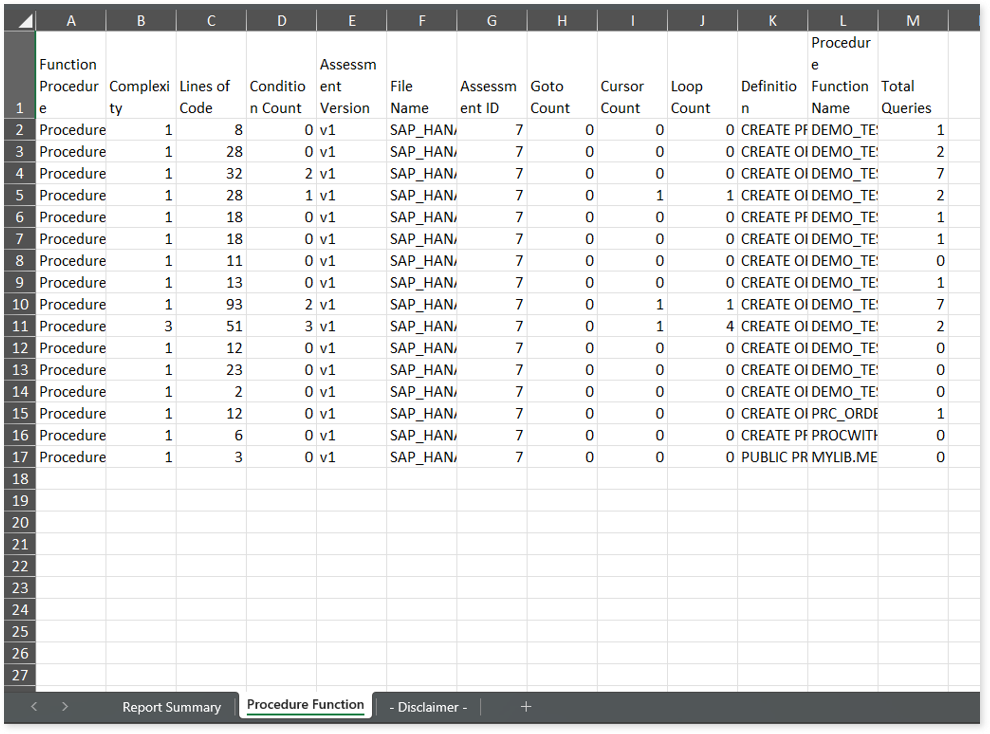Click the Total Queries header cell
Viewport: 990px width, 734px height.
[912, 97]
